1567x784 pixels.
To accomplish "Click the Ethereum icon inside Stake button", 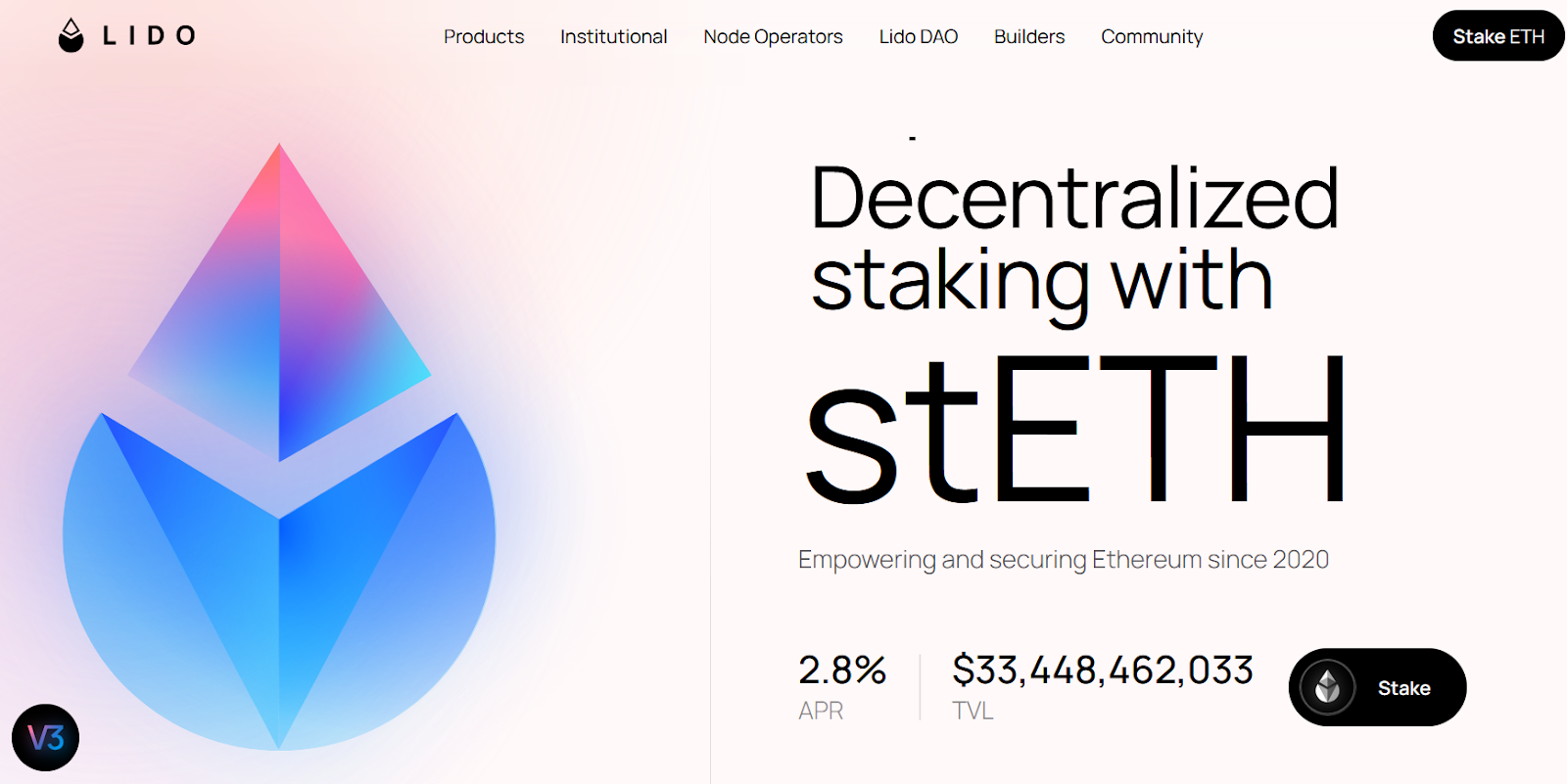I will pyautogui.click(x=1327, y=687).
